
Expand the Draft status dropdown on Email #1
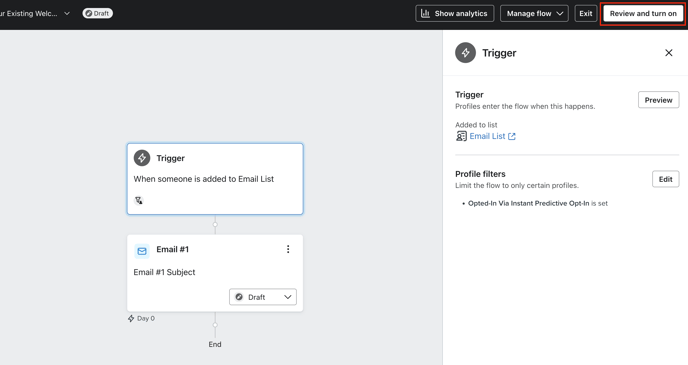(x=263, y=297)
